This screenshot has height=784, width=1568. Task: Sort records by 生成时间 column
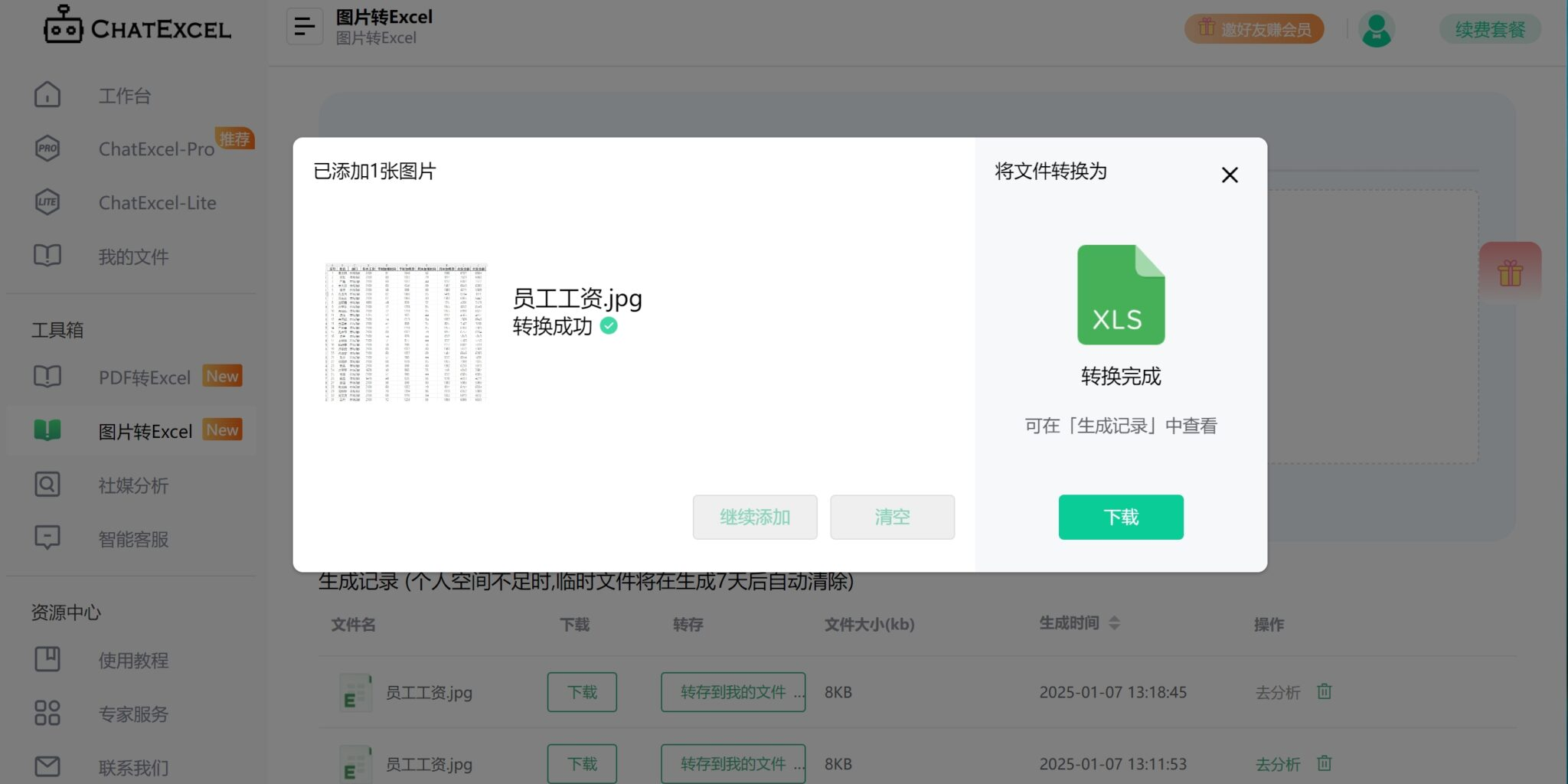(1116, 622)
